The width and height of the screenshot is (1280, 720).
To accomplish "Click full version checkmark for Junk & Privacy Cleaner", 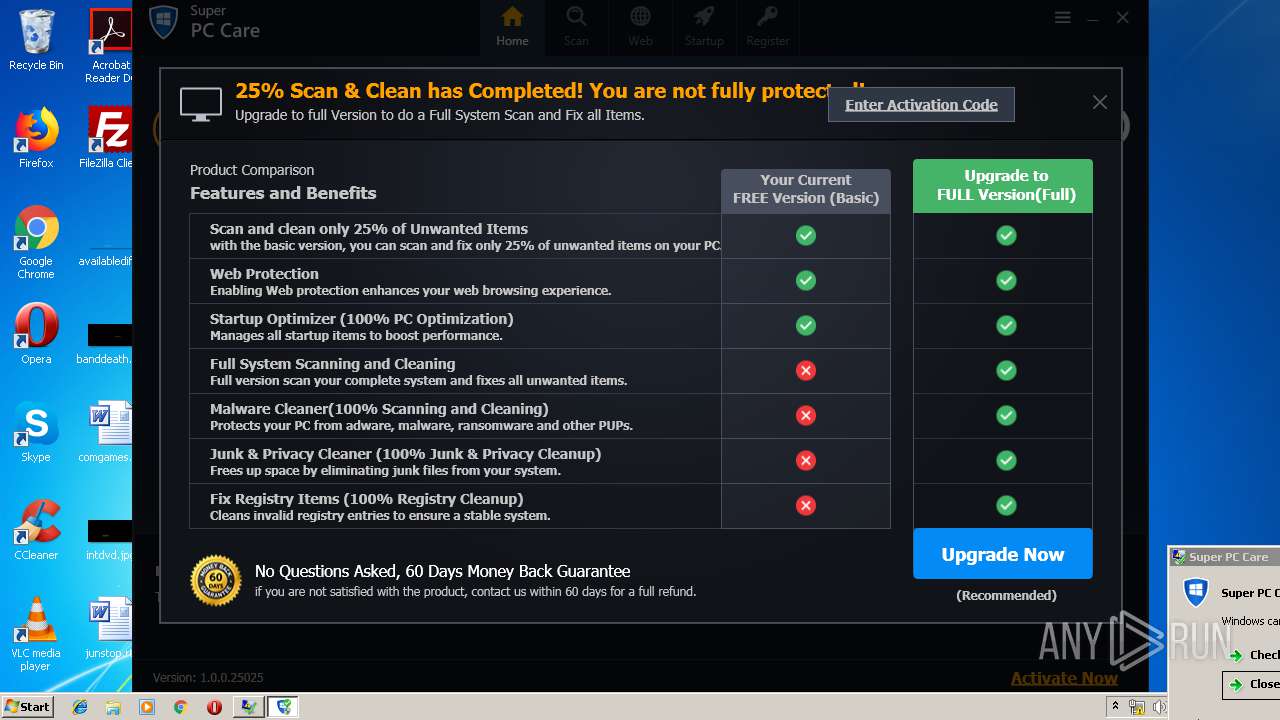I will (1006, 461).
